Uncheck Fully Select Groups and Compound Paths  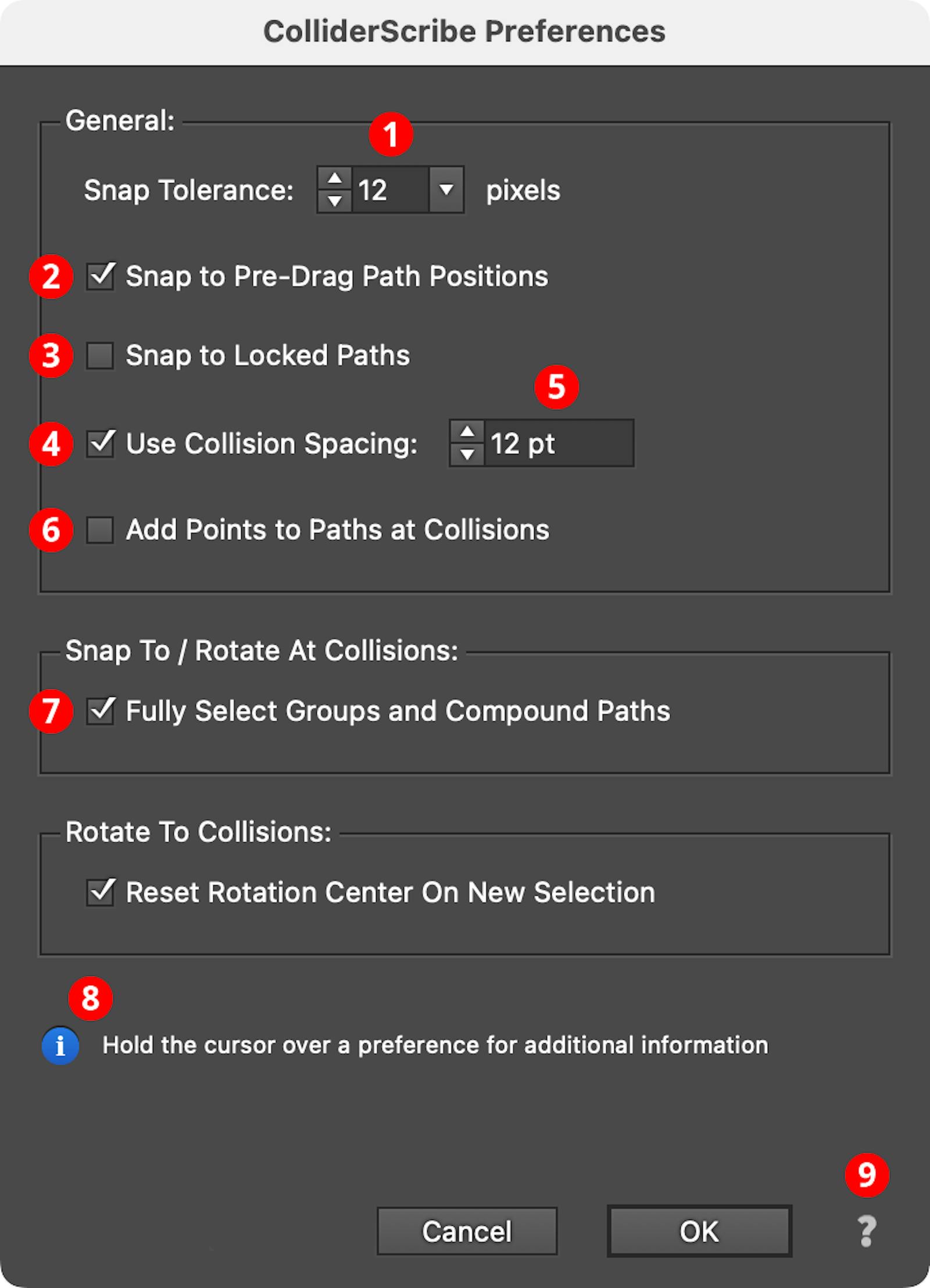click(x=101, y=710)
